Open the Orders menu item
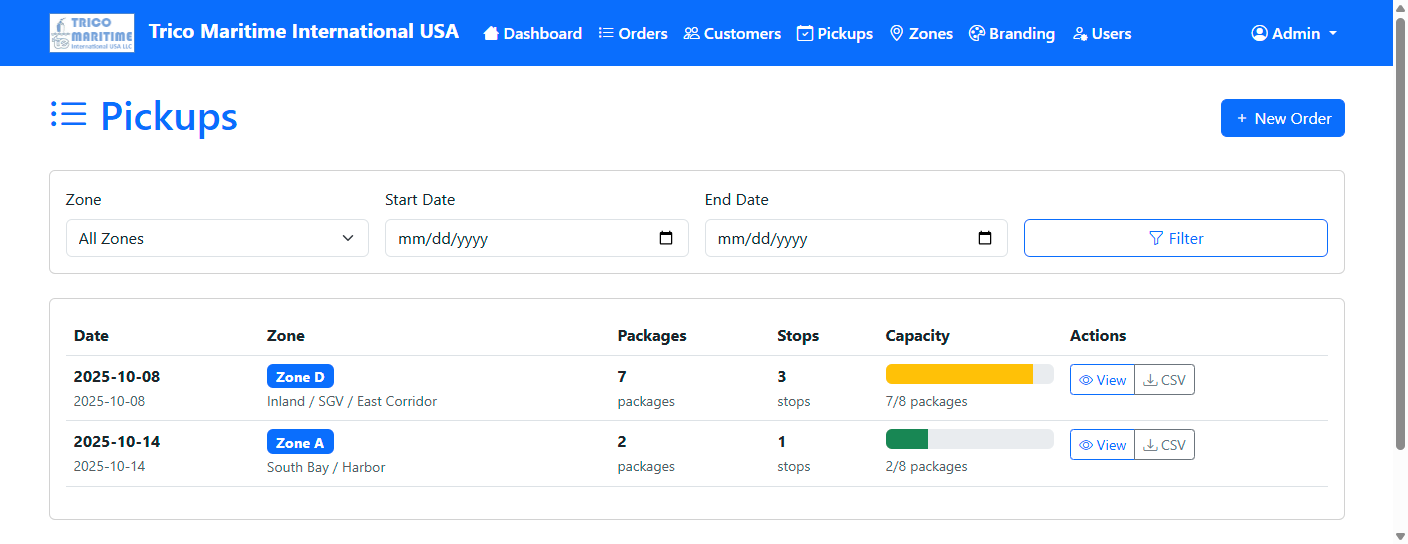This screenshot has width=1408, height=544. (x=633, y=34)
